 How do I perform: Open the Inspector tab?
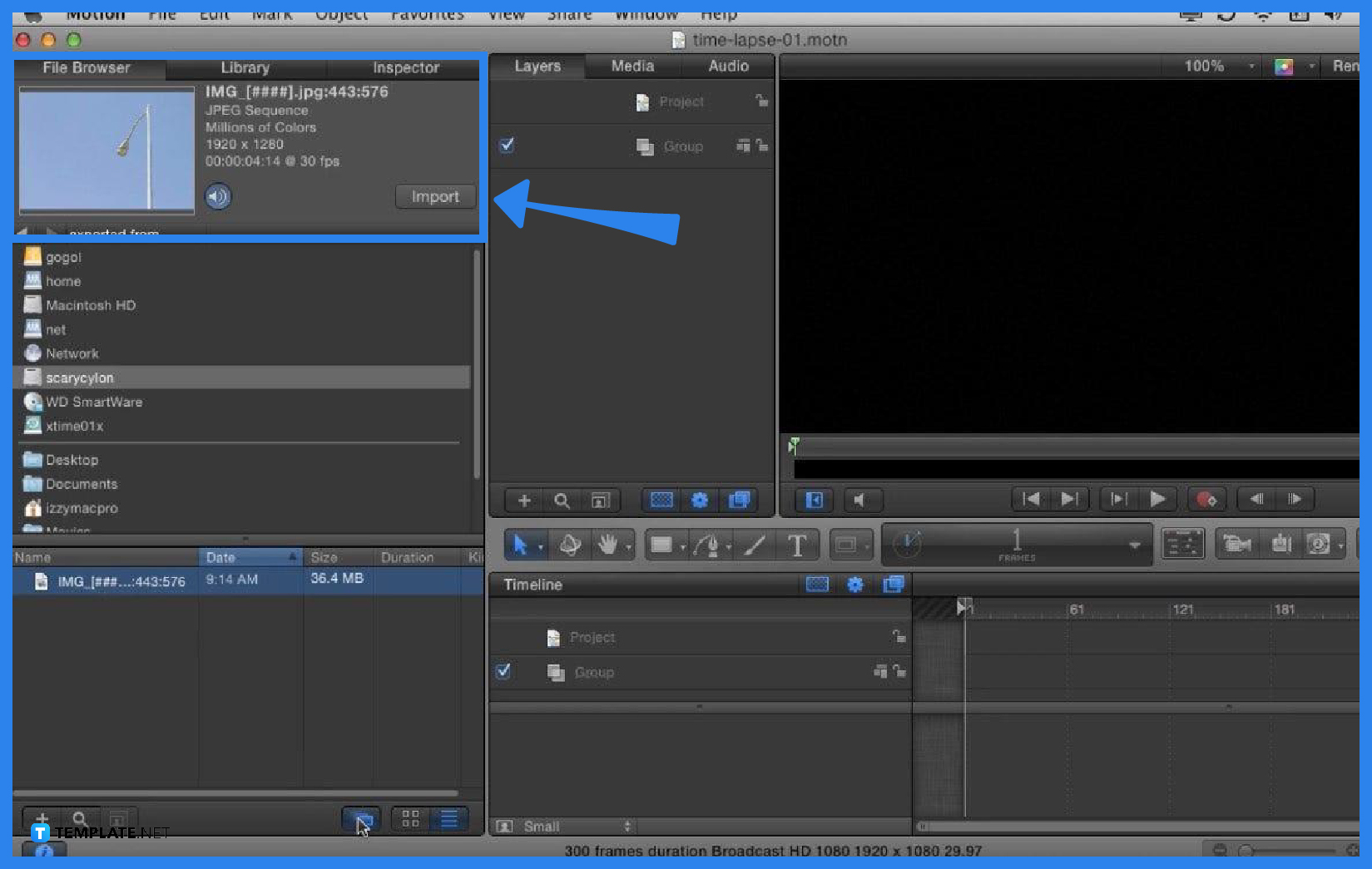(405, 68)
